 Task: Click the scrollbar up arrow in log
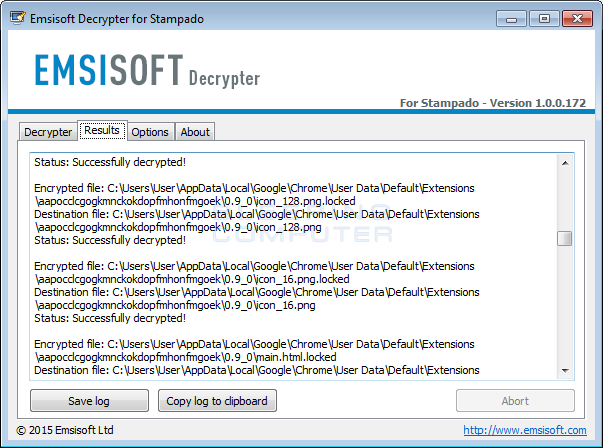[565, 163]
